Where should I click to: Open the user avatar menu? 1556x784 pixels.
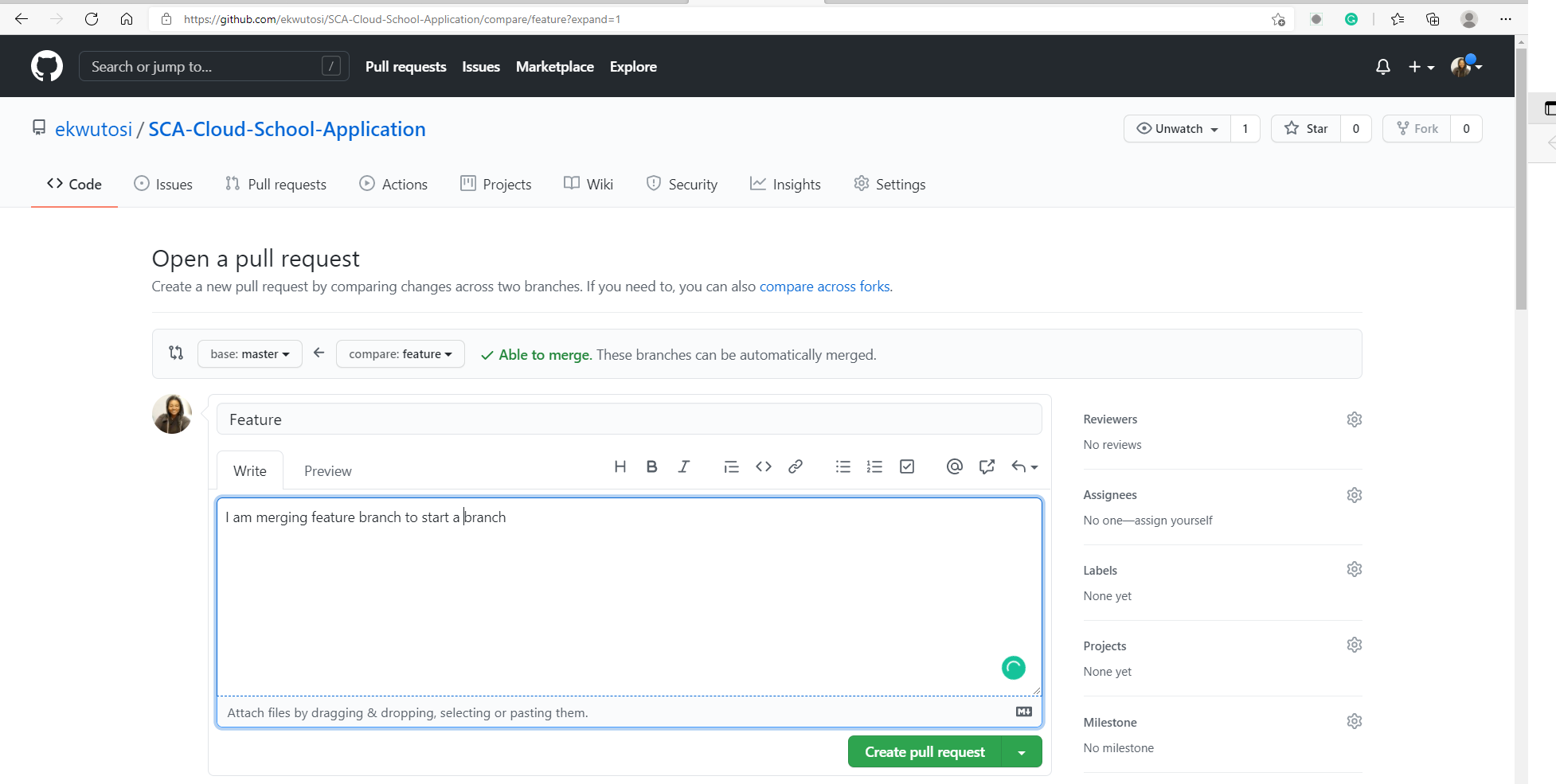coord(1466,67)
